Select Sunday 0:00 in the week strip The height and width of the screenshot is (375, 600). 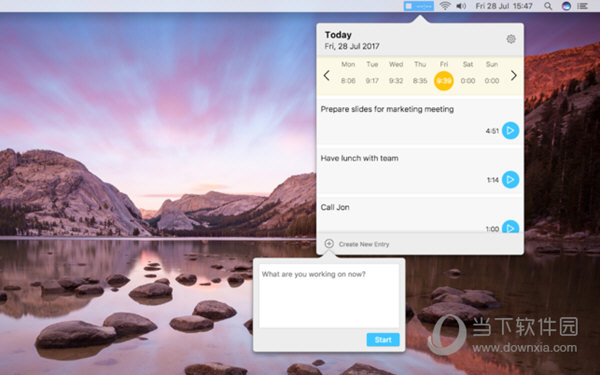tap(492, 73)
